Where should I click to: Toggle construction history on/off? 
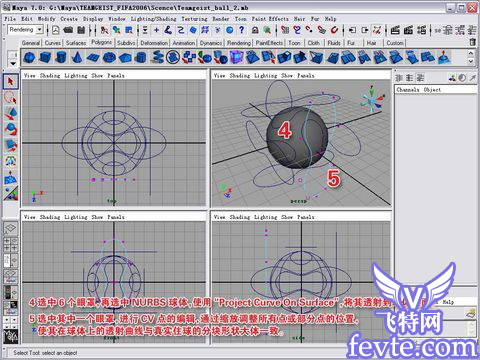(377, 30)
